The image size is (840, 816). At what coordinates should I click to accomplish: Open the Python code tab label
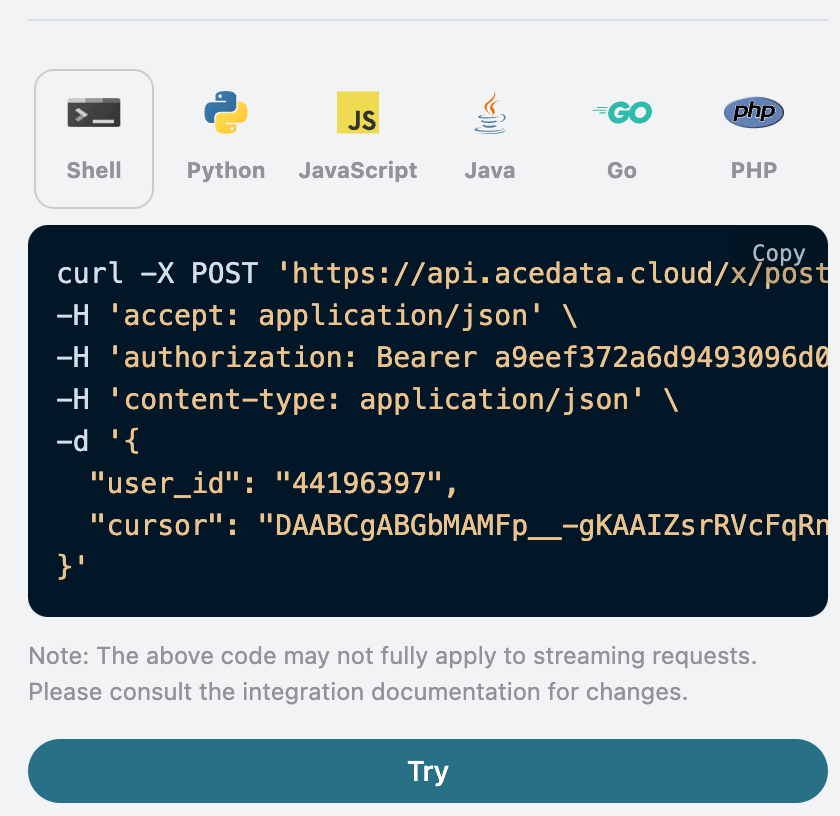226,170
